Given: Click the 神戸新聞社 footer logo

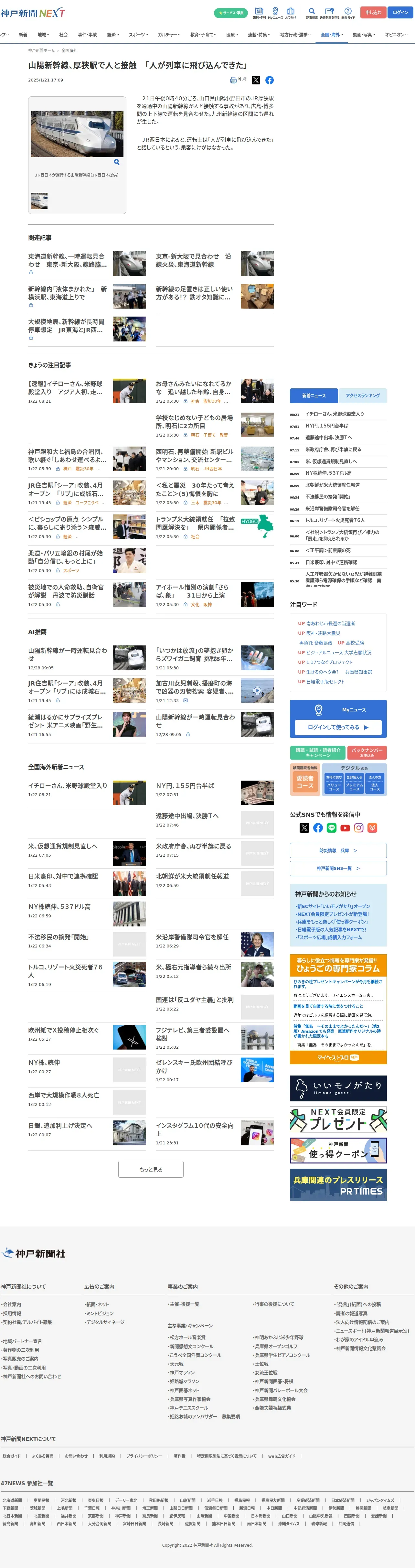Looking at the screenshot, I should (x=33, y=1253).
